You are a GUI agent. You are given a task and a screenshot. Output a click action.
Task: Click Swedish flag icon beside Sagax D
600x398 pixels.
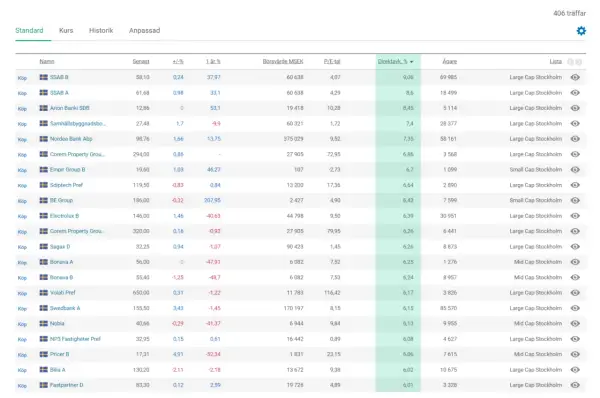(x=44, y=246)
